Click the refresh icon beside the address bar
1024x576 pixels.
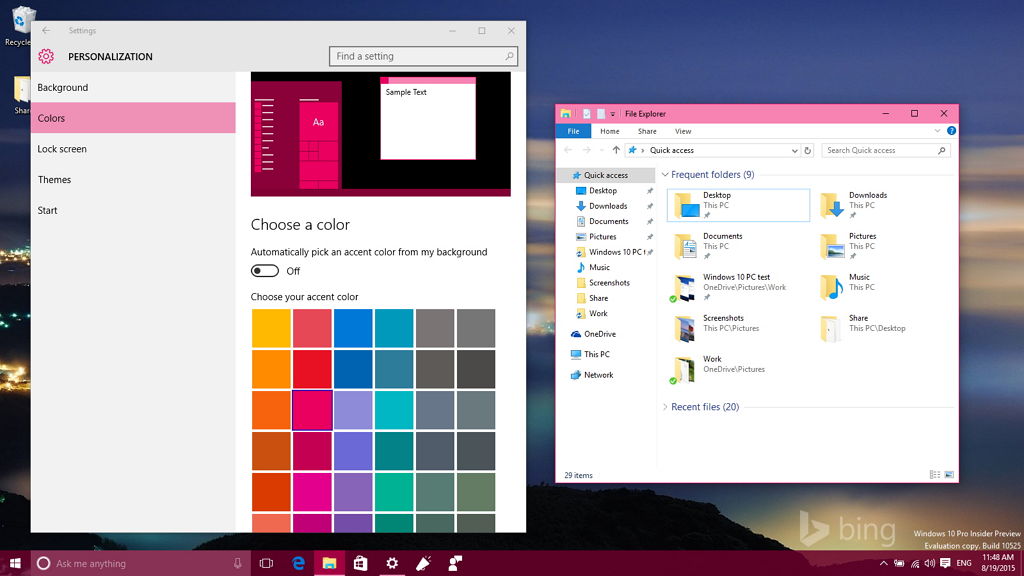808,150
